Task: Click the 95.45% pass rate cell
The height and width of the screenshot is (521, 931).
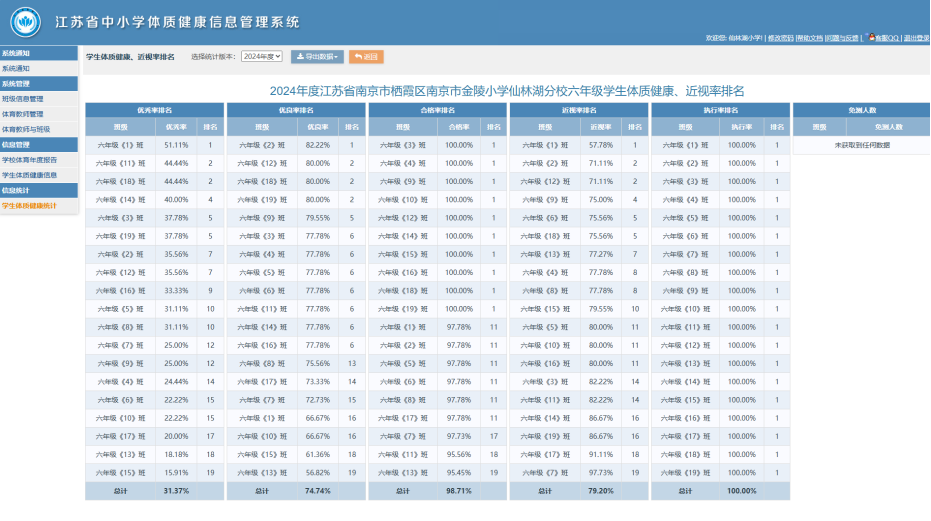Action: (x=459, y=473)
